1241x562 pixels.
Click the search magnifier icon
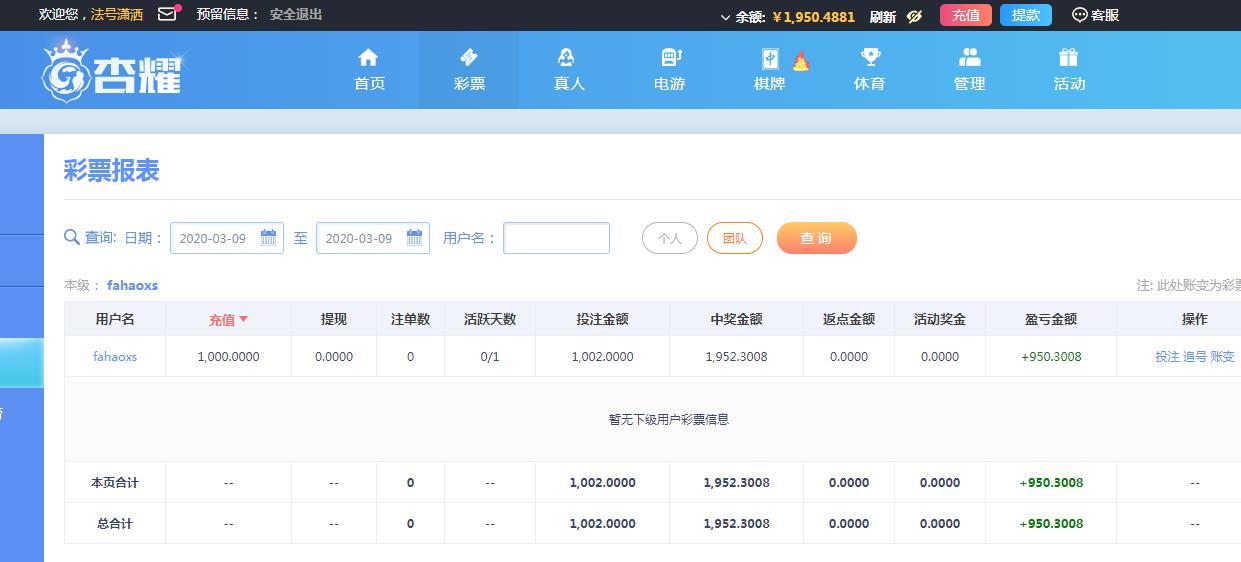pos(72,237)
